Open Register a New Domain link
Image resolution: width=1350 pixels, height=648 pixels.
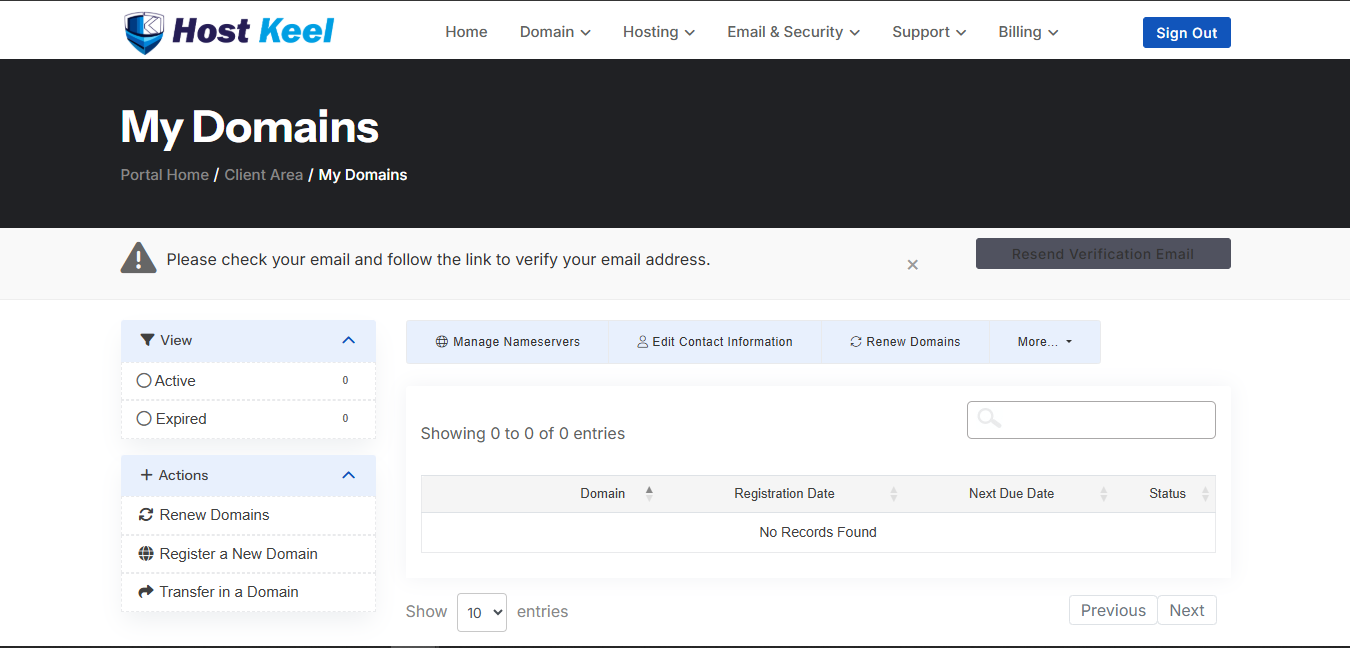248,554
